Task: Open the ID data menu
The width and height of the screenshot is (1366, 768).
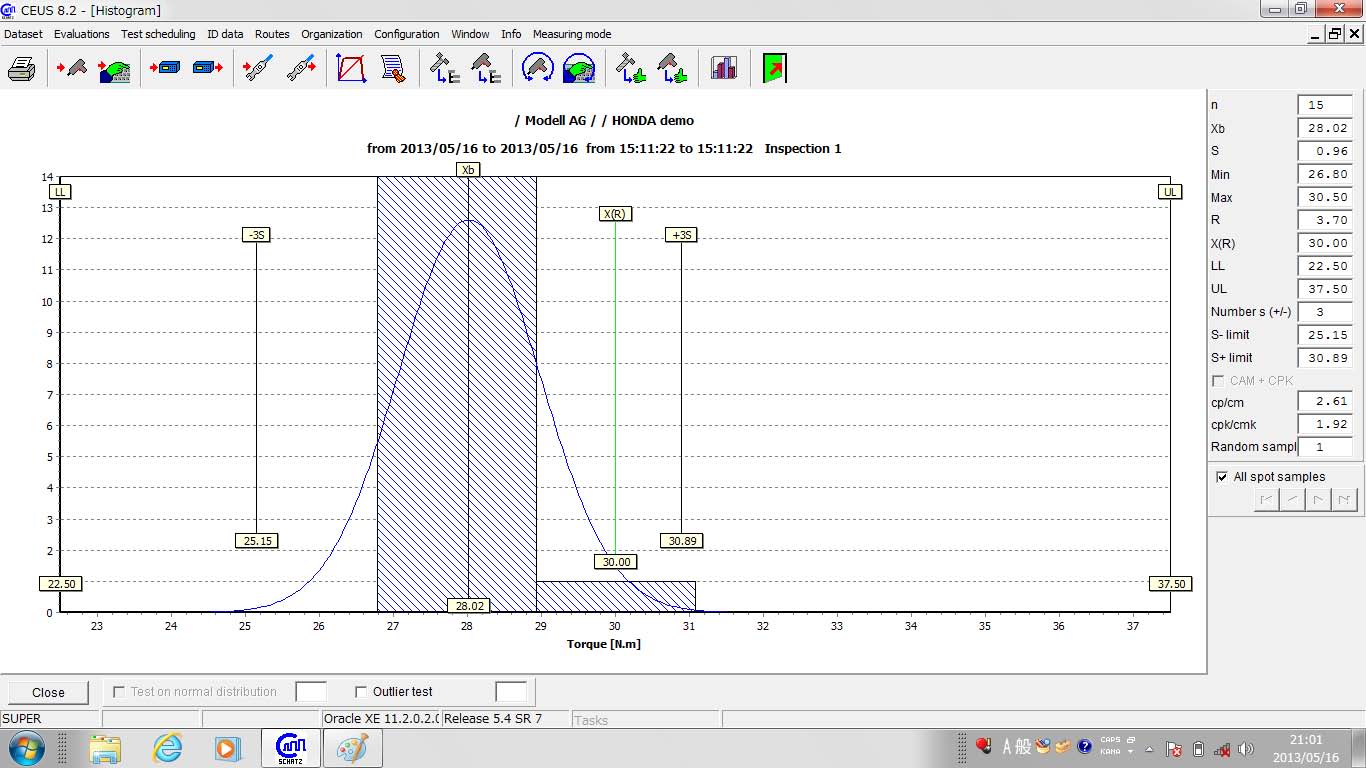Action: 225,34
